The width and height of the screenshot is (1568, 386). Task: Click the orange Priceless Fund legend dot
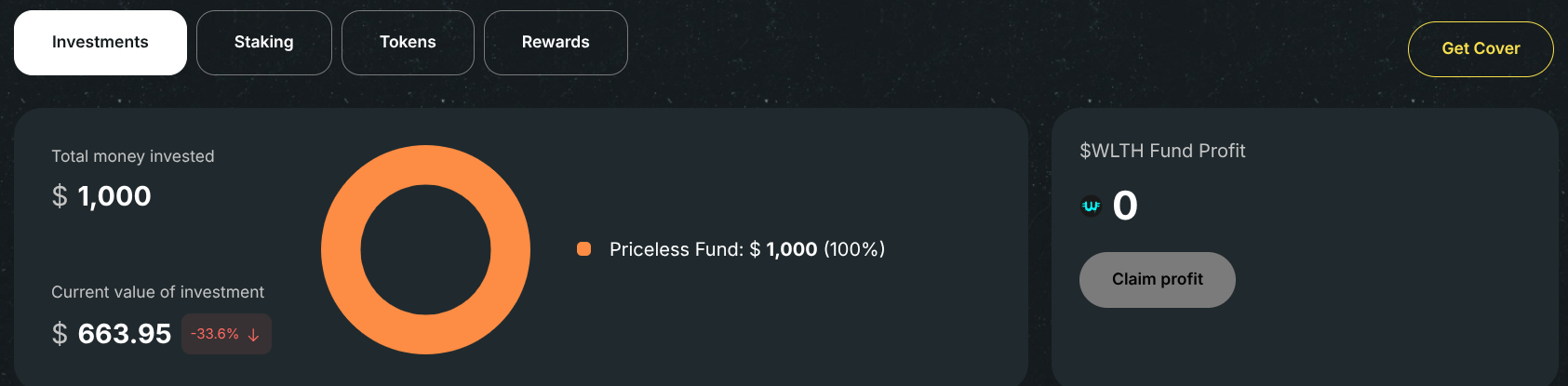coord(584,249)
